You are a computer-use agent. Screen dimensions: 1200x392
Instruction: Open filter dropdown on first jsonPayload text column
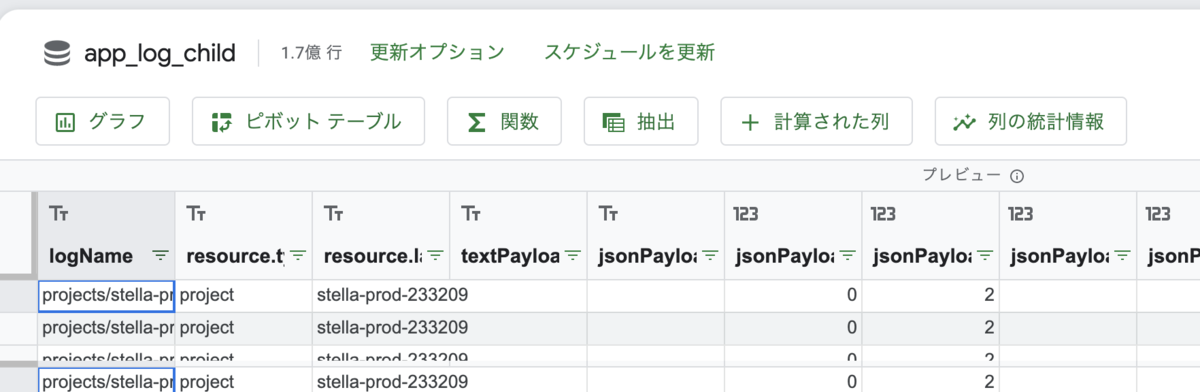pyautogui.click(x=710, y=256)
